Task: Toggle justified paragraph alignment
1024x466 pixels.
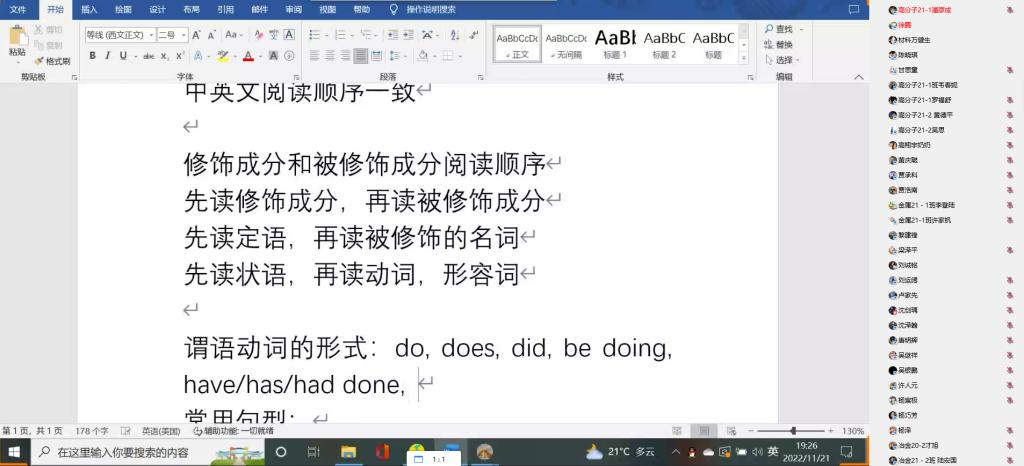Action: coord(360,56)
